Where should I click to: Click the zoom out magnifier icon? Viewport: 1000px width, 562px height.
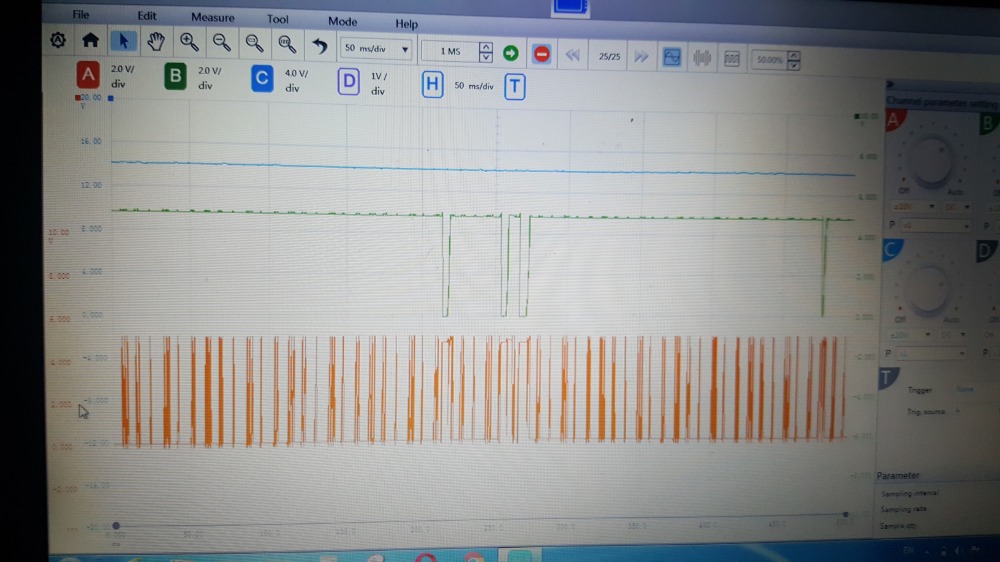coord(221,42)
